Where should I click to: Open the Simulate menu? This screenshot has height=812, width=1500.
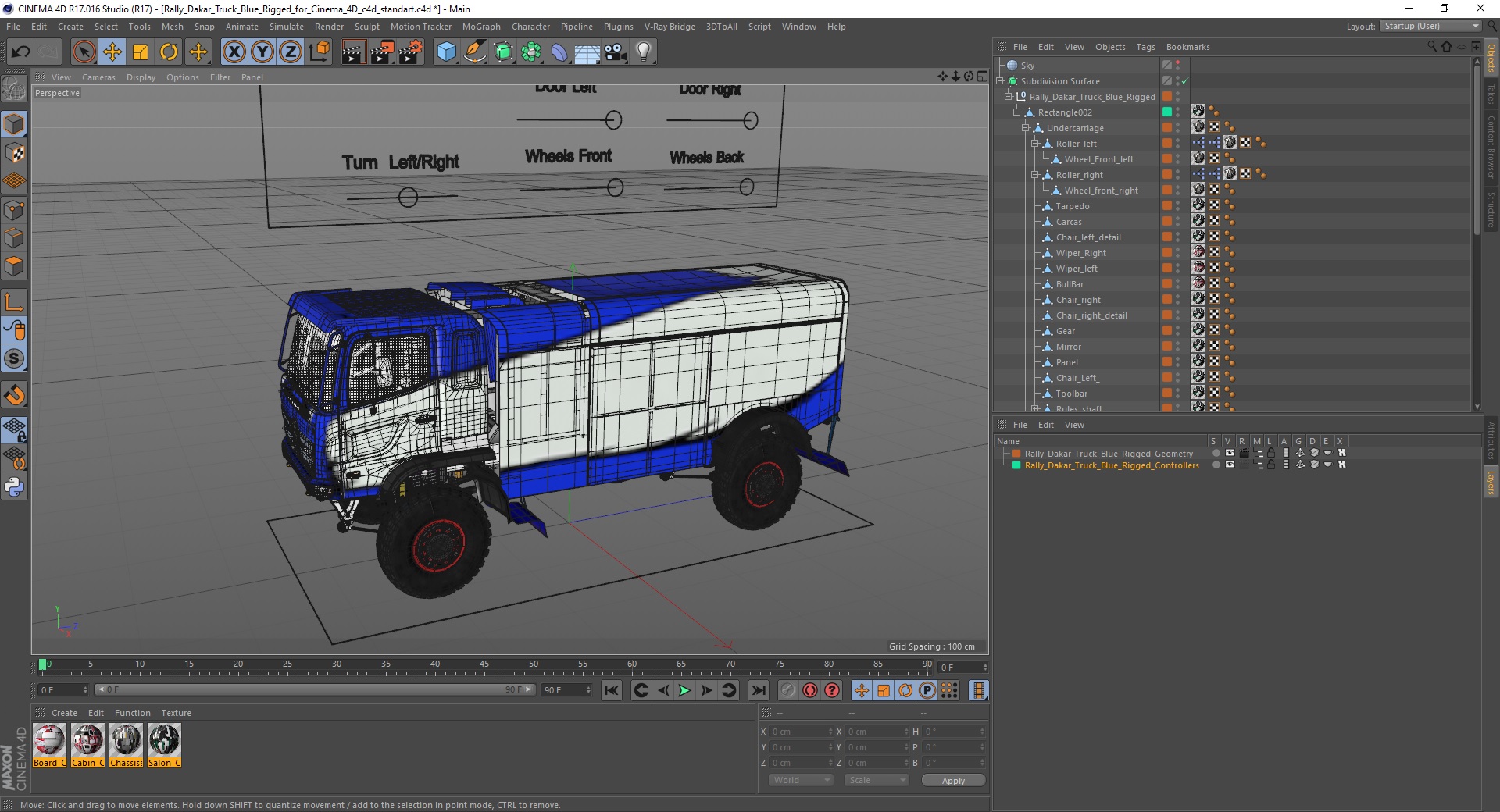click(287, 27)
